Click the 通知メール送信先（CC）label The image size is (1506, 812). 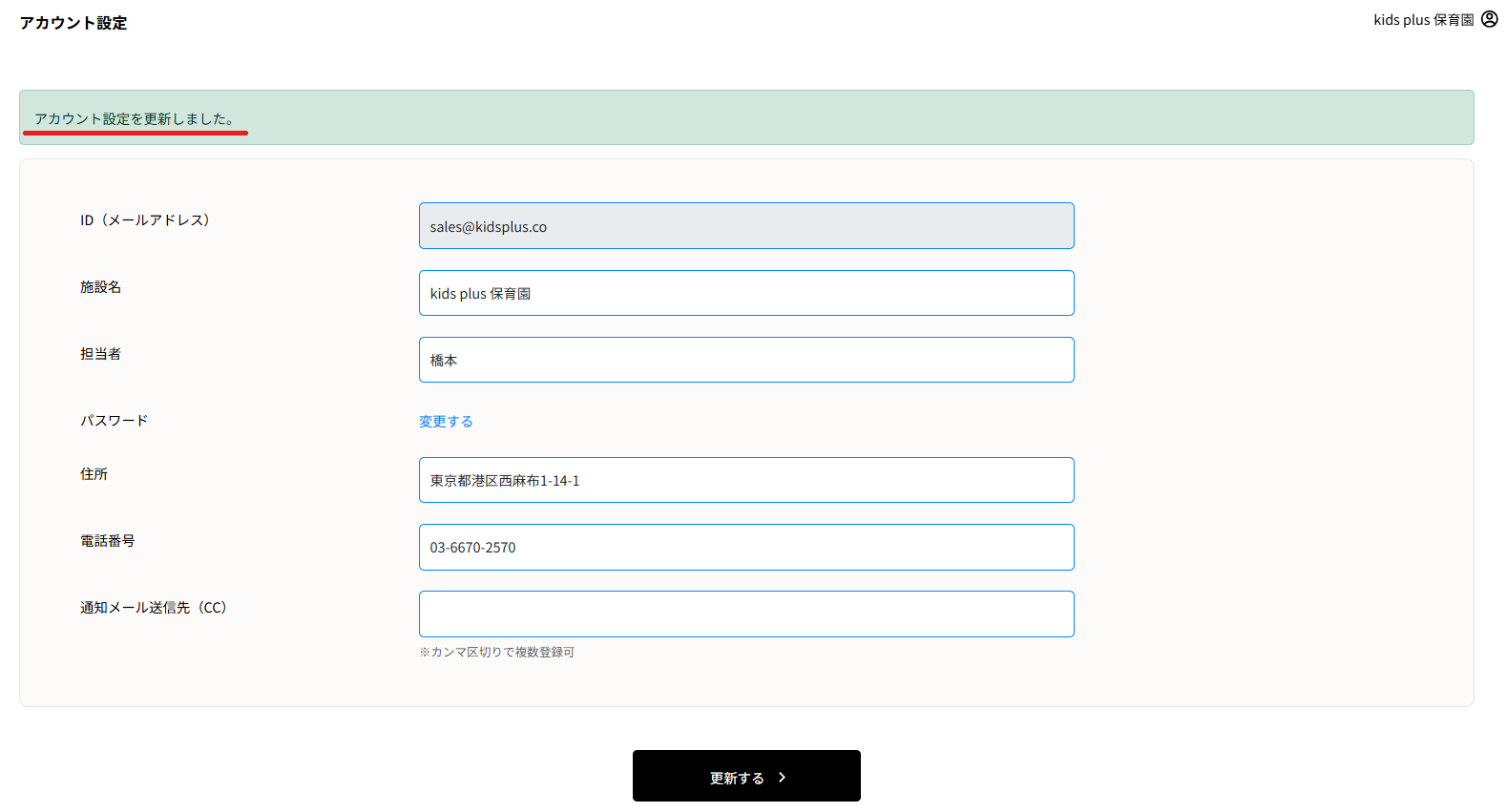coord(154,608)
